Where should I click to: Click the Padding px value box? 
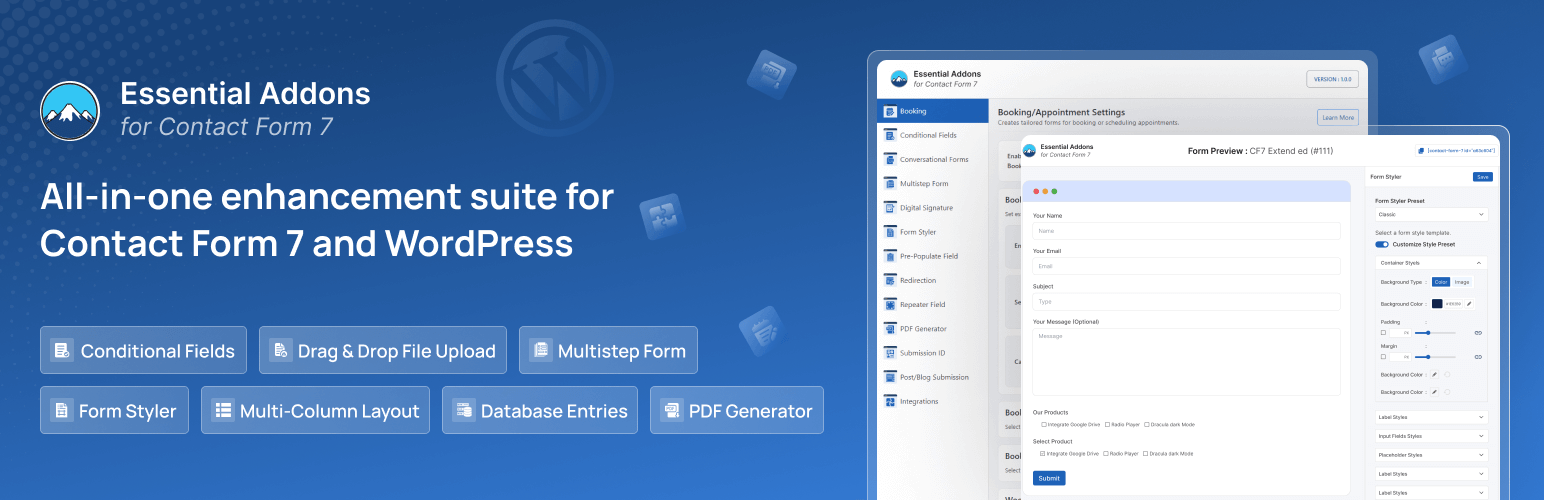click(x=1400, y=332)
